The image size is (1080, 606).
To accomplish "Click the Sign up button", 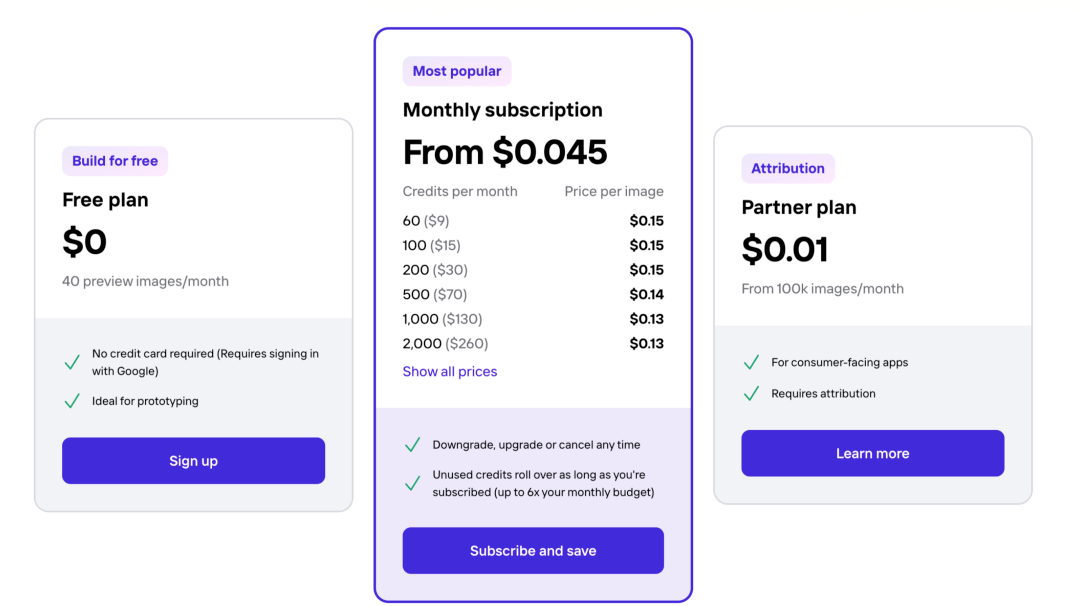I will pyautogui.click(x=194, y=461).
